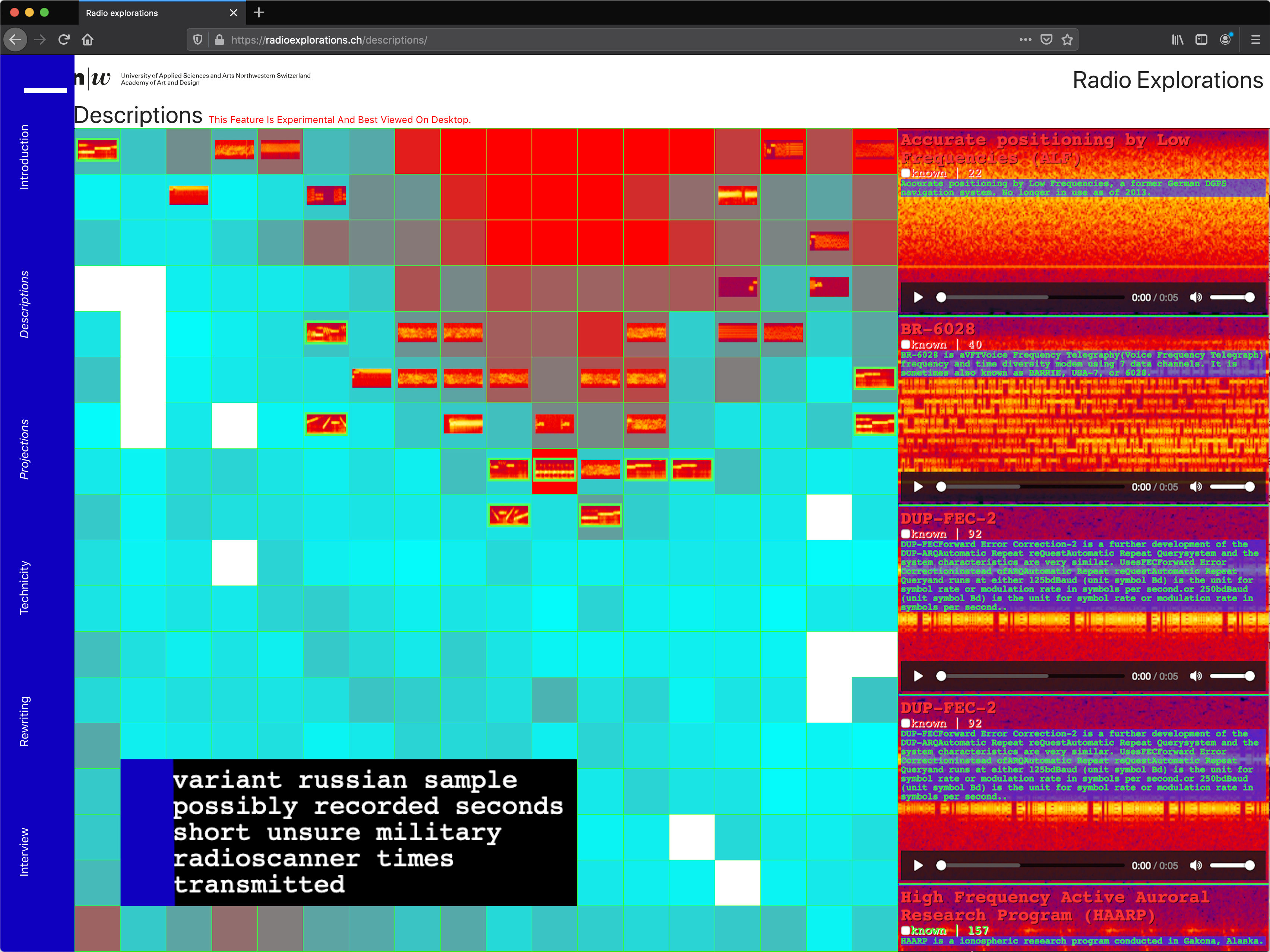Screen dimensions: 1270x952
Task: Mute the DUP-FEC-2 first audio player
Action: click(x=1195, y=676)
